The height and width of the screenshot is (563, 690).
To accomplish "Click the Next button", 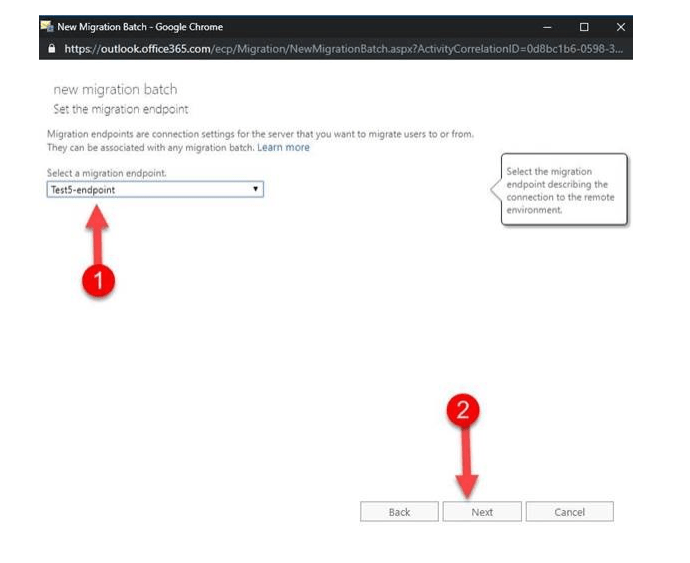I will (482, 511).
